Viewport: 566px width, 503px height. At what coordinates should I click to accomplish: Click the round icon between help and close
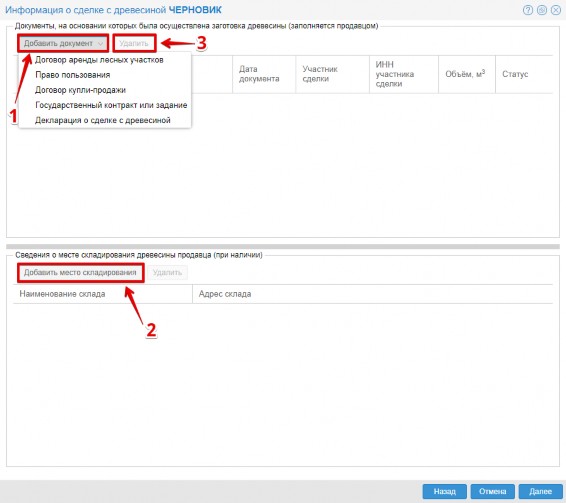coord(542,10)
